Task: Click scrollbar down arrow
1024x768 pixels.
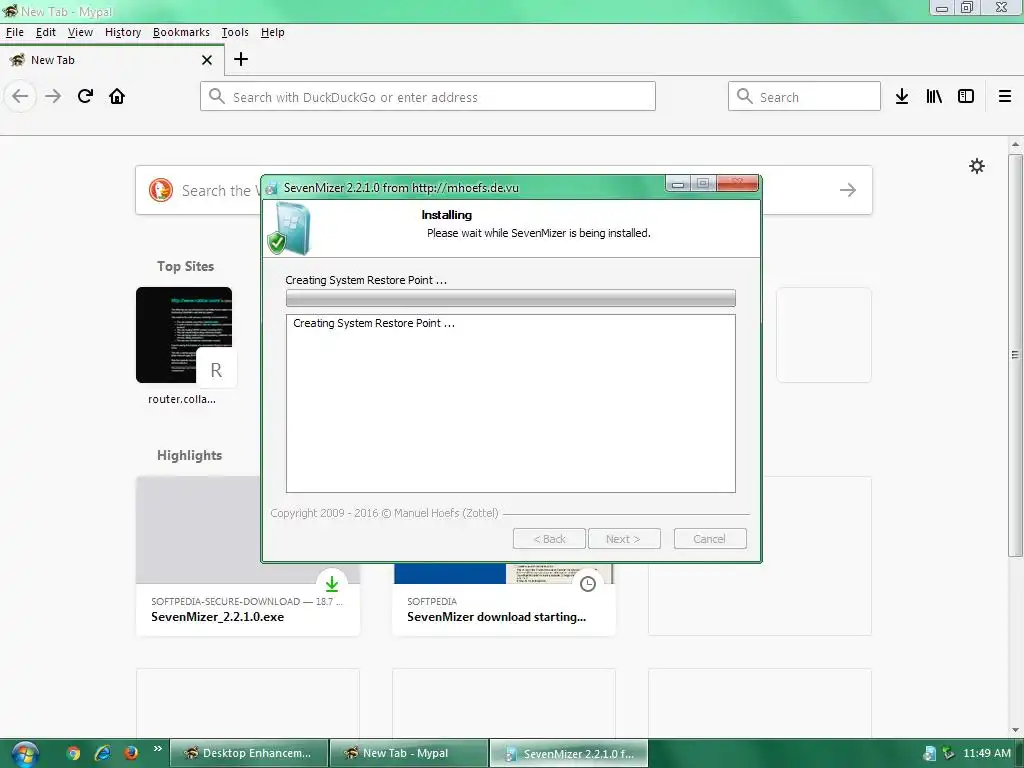Action: tap(1015, 729)
